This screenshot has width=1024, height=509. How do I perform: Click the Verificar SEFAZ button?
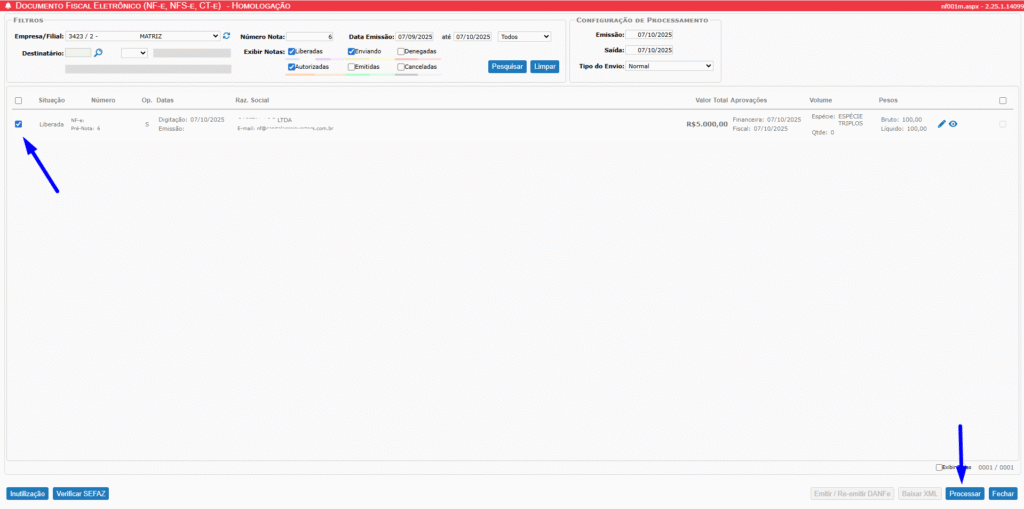click(81, 494)
